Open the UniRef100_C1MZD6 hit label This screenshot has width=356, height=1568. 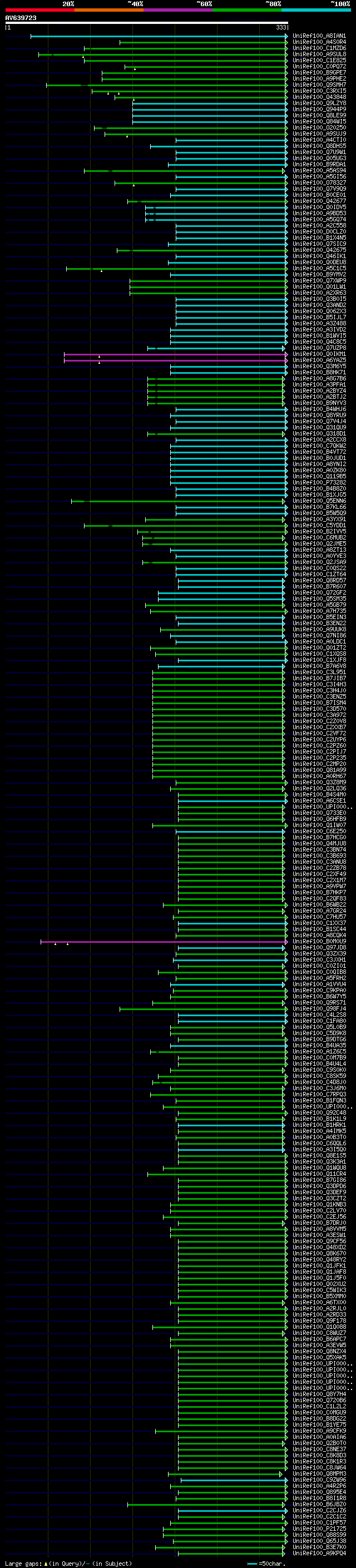tap(319, 48)
